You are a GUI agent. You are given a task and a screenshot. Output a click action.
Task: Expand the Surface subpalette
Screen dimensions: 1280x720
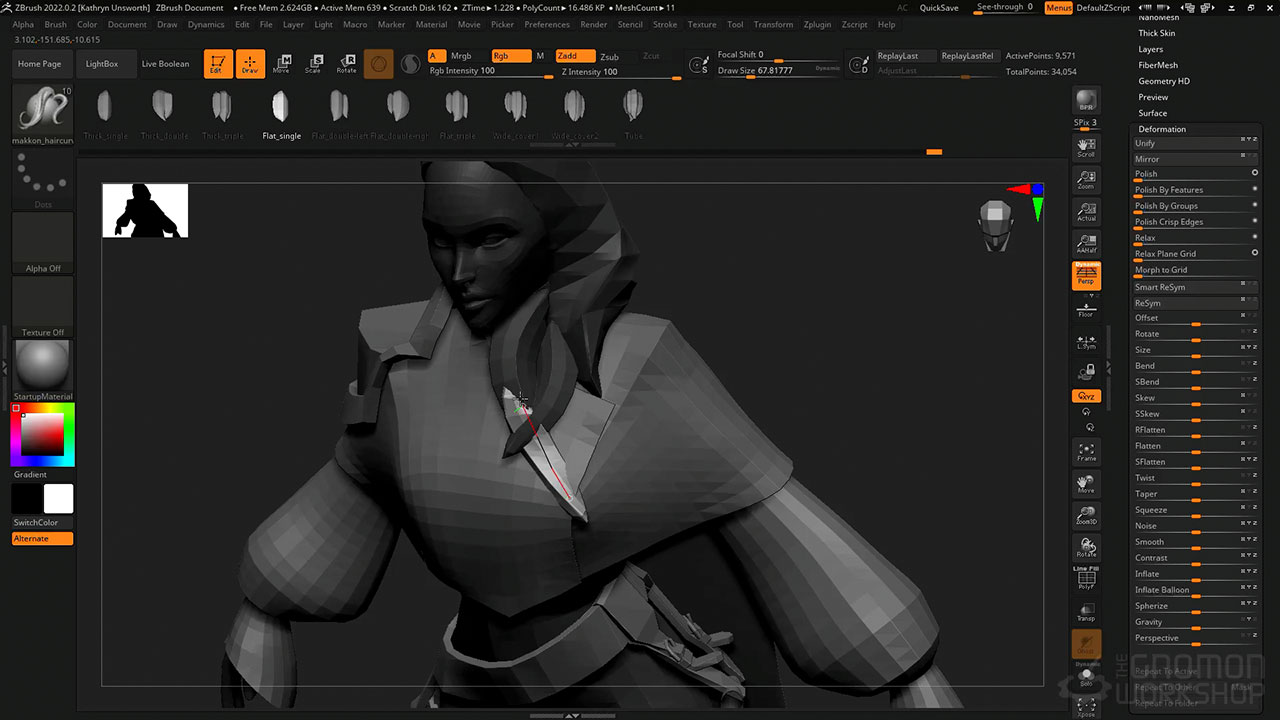coord(1153,113)
